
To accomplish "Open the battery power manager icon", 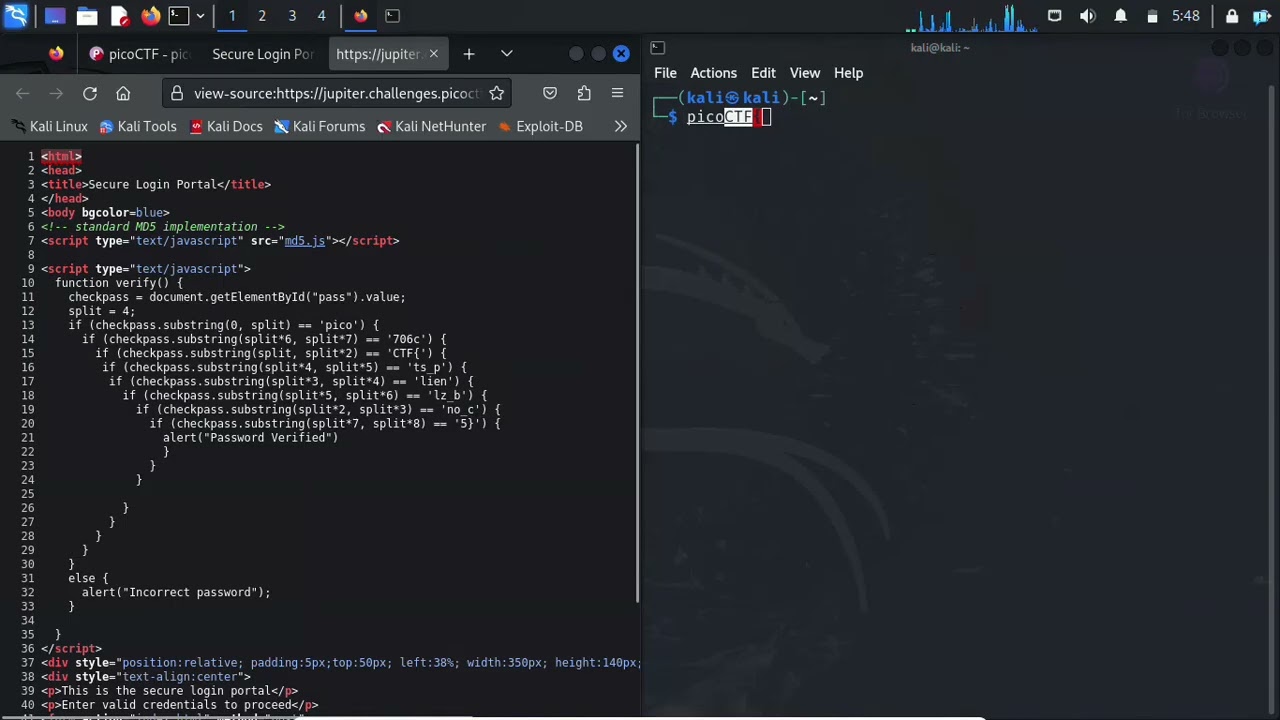I will (x=1152, y=16).
